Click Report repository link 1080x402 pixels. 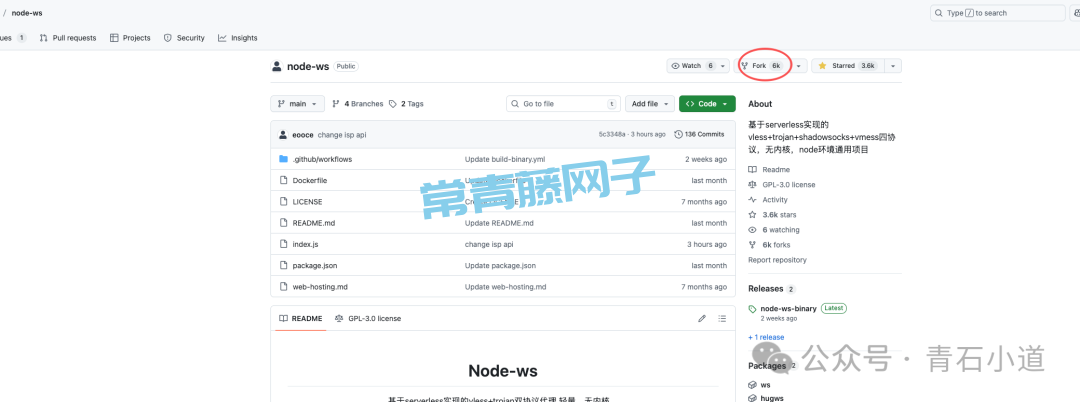(x=777, y=260)
